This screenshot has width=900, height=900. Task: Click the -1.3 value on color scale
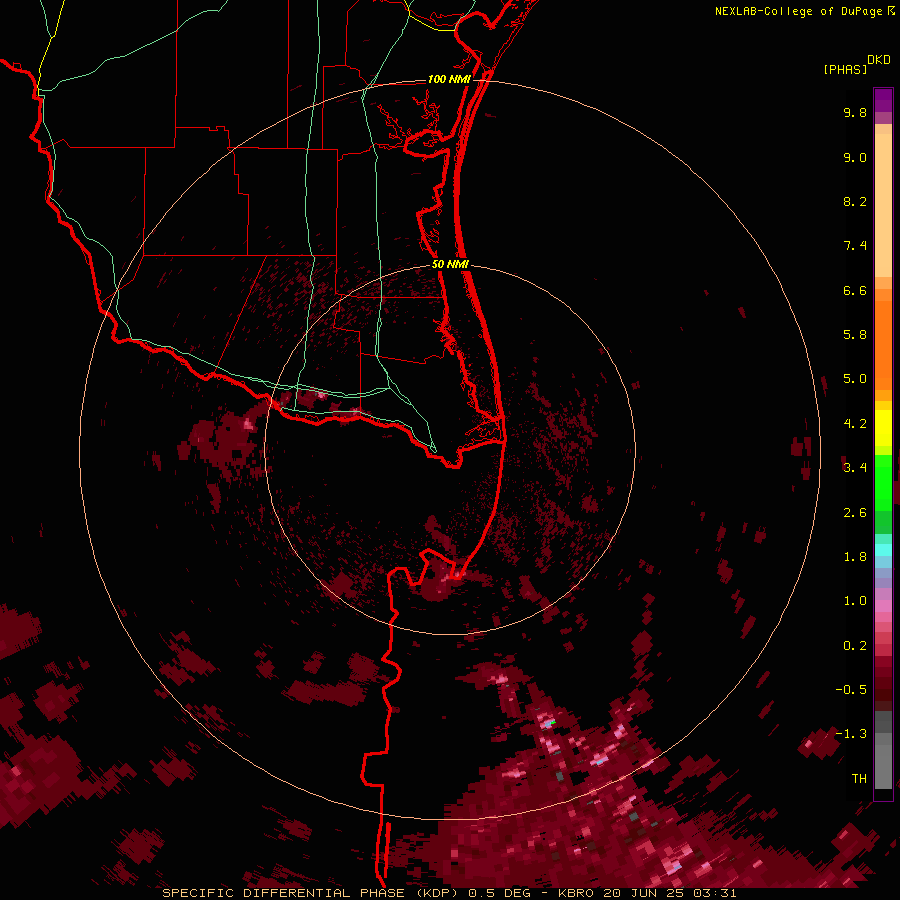[851, 734]
